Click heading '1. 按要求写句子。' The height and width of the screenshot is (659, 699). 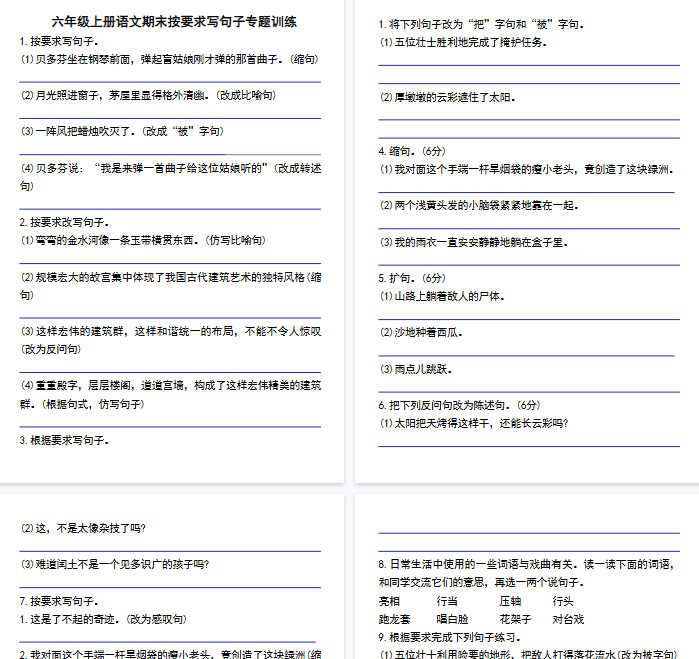(x=59, y=41)
